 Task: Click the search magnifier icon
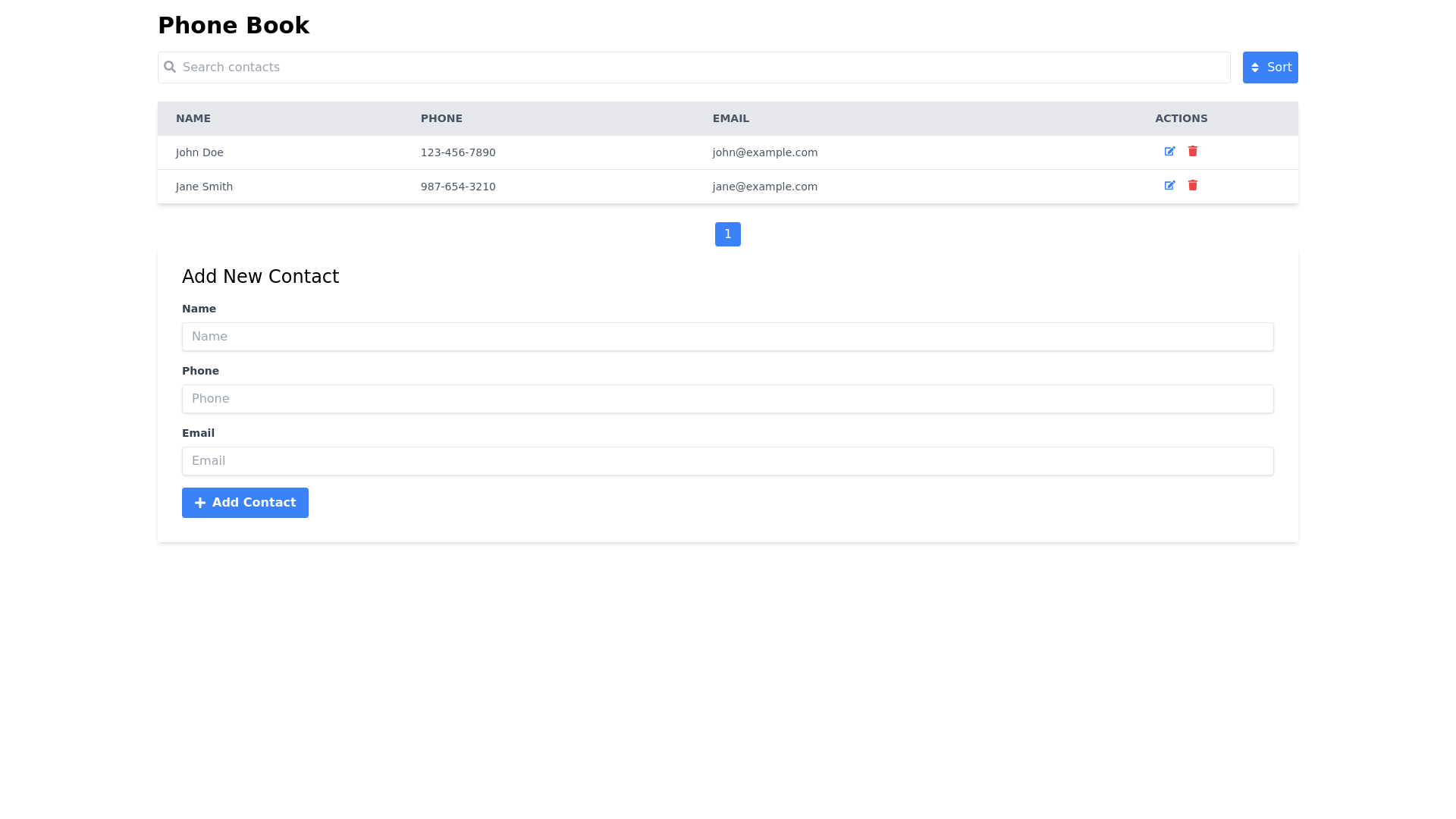[170, 67]
